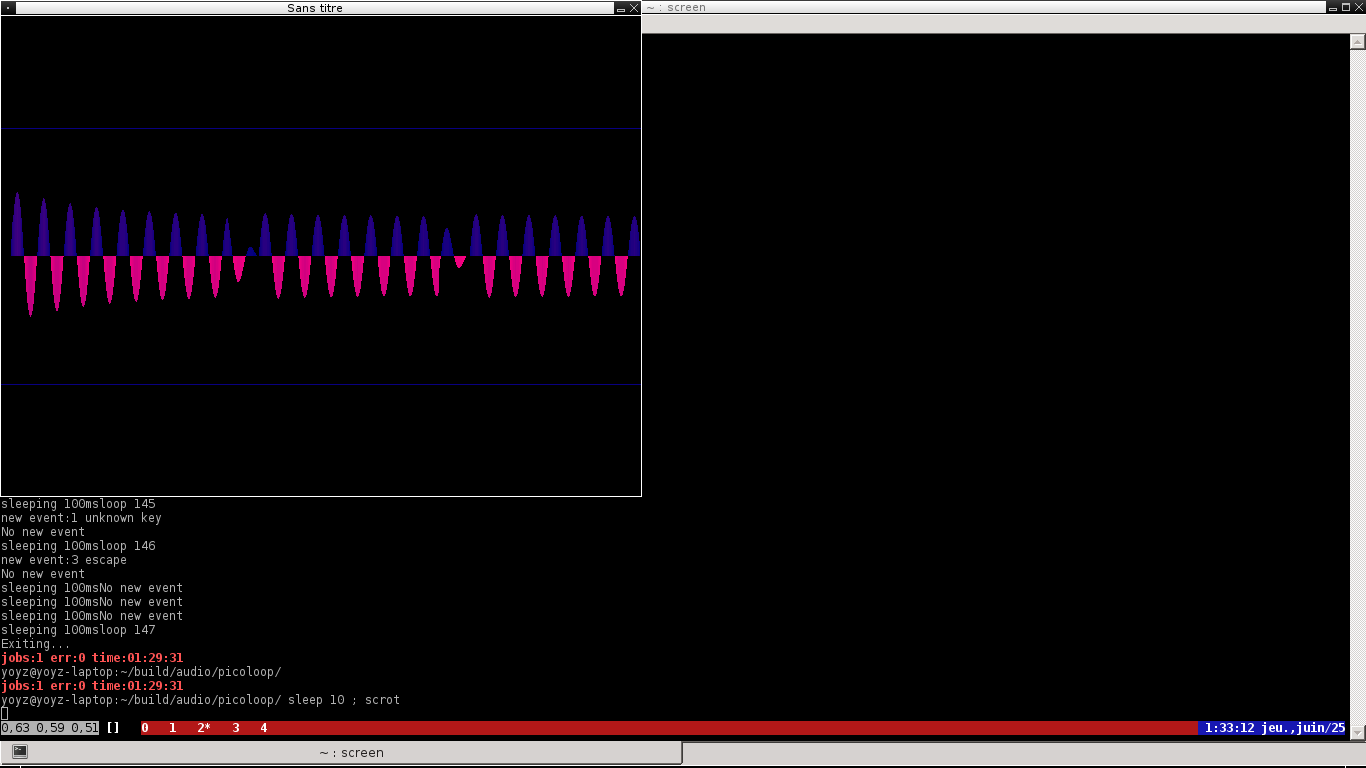This screenshot has height=768, width=1366.
Task: Switch to screen window 4 in the status bar
Action: [x=264, y=728]
